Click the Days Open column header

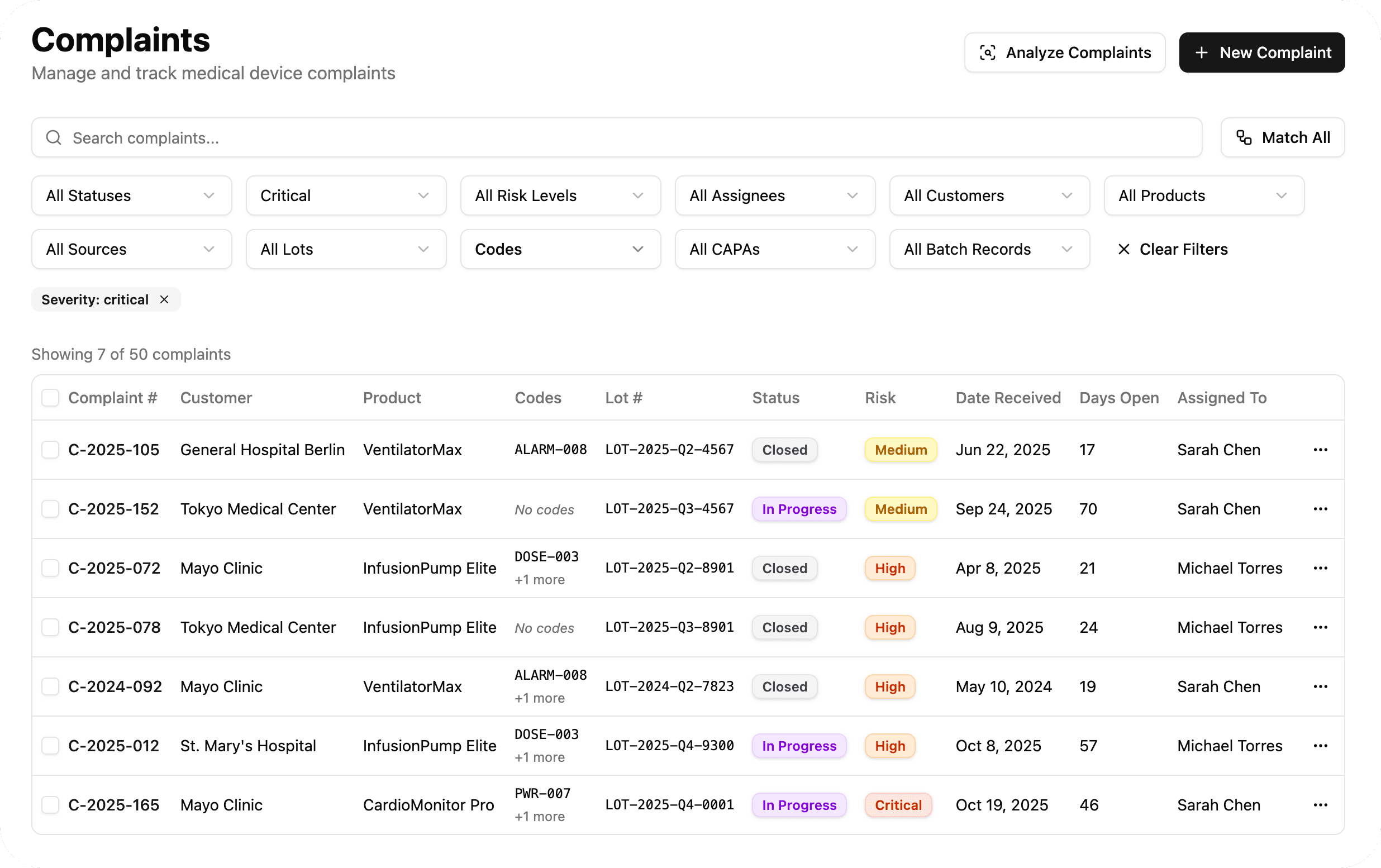1118,398
